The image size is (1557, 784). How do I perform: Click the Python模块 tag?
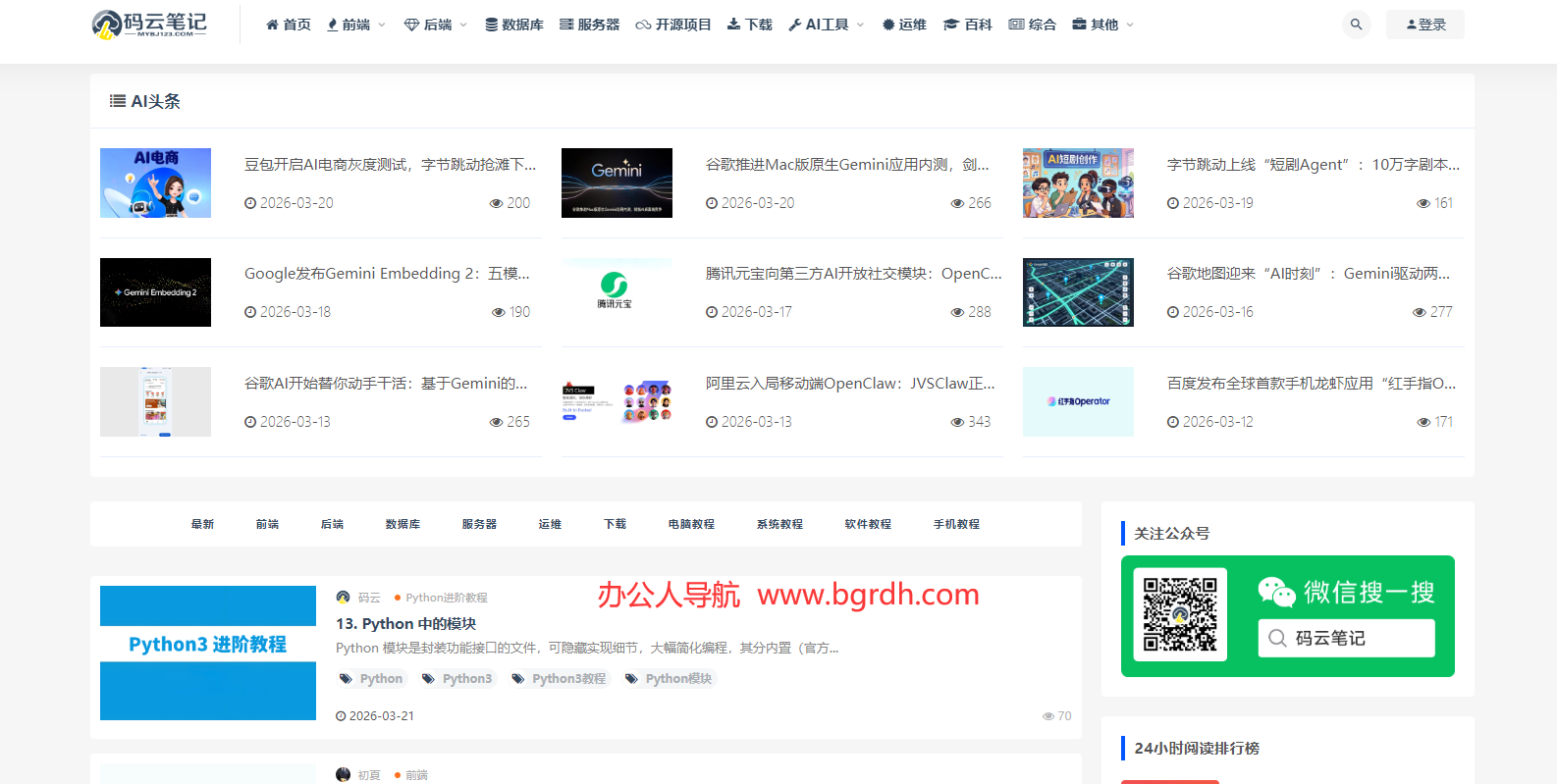coord(670,679)
